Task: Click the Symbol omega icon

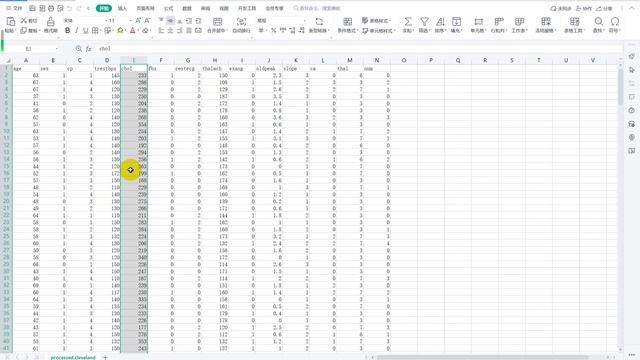Action: 615,22
